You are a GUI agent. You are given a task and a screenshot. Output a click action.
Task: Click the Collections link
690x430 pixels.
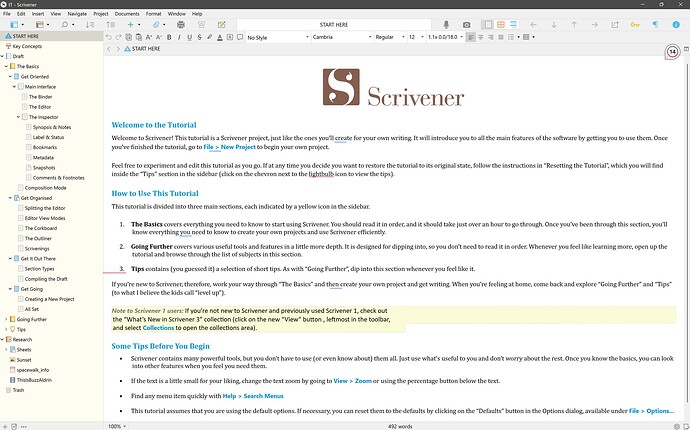pyautogui.click(x=158, y=328)
